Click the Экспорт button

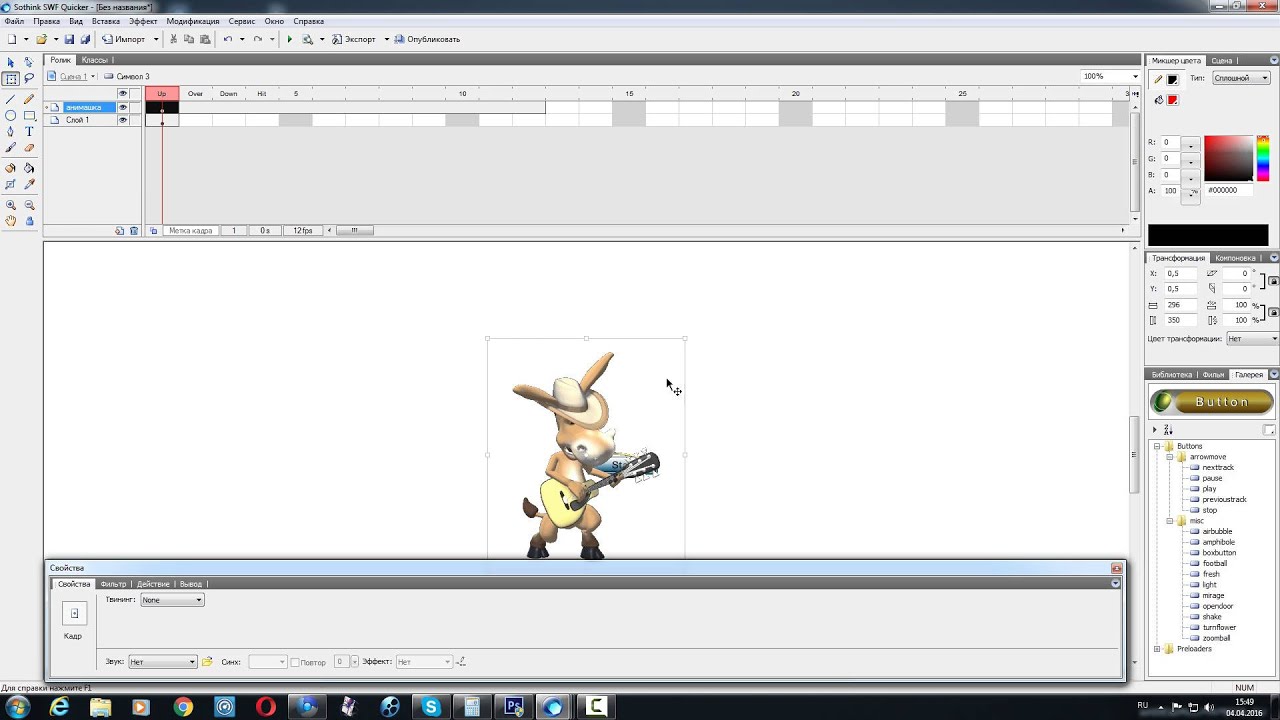click(x=353, y=39)
